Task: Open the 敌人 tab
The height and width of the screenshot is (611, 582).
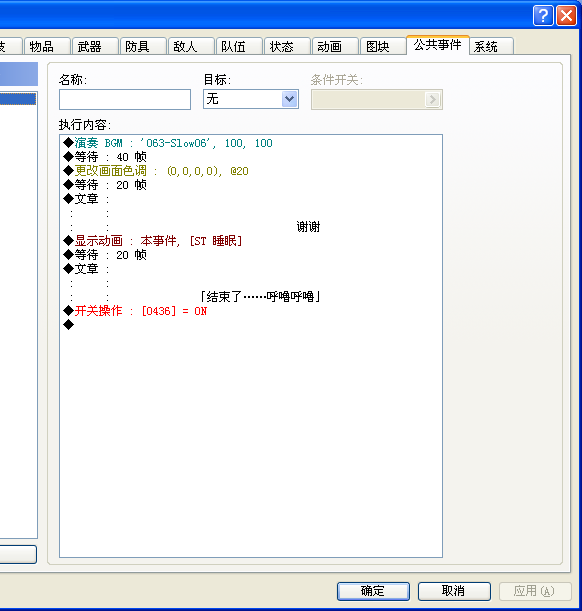Action: pos(191,46)
